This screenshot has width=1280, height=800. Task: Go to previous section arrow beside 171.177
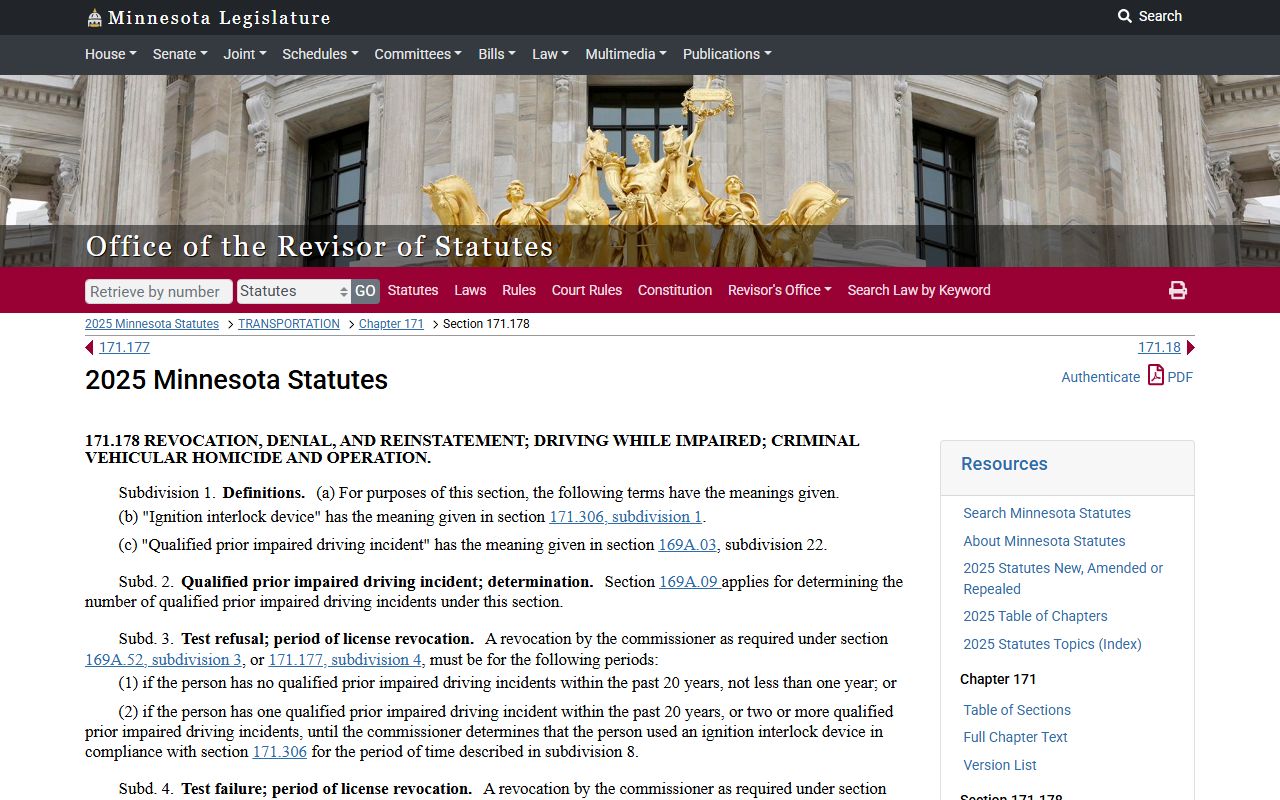pos(90,347)
